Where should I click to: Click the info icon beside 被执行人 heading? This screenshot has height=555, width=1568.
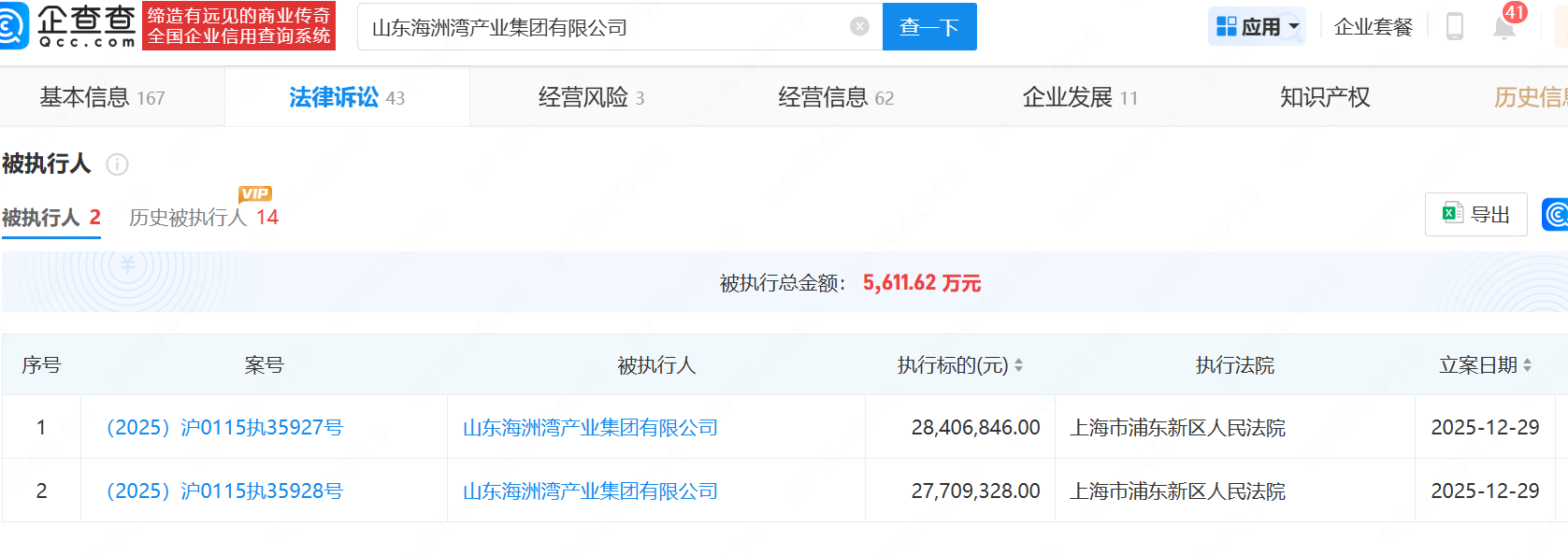(x=117, y=164)
